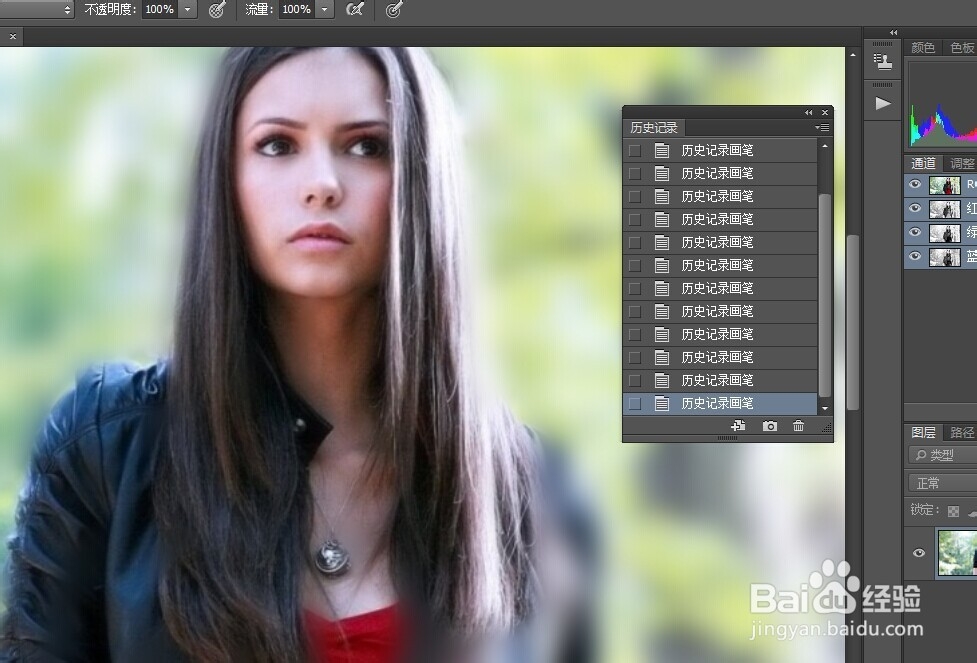Select the 红 channel thumbnail
Screen dimensions: 977x663
tap(945, 209)
